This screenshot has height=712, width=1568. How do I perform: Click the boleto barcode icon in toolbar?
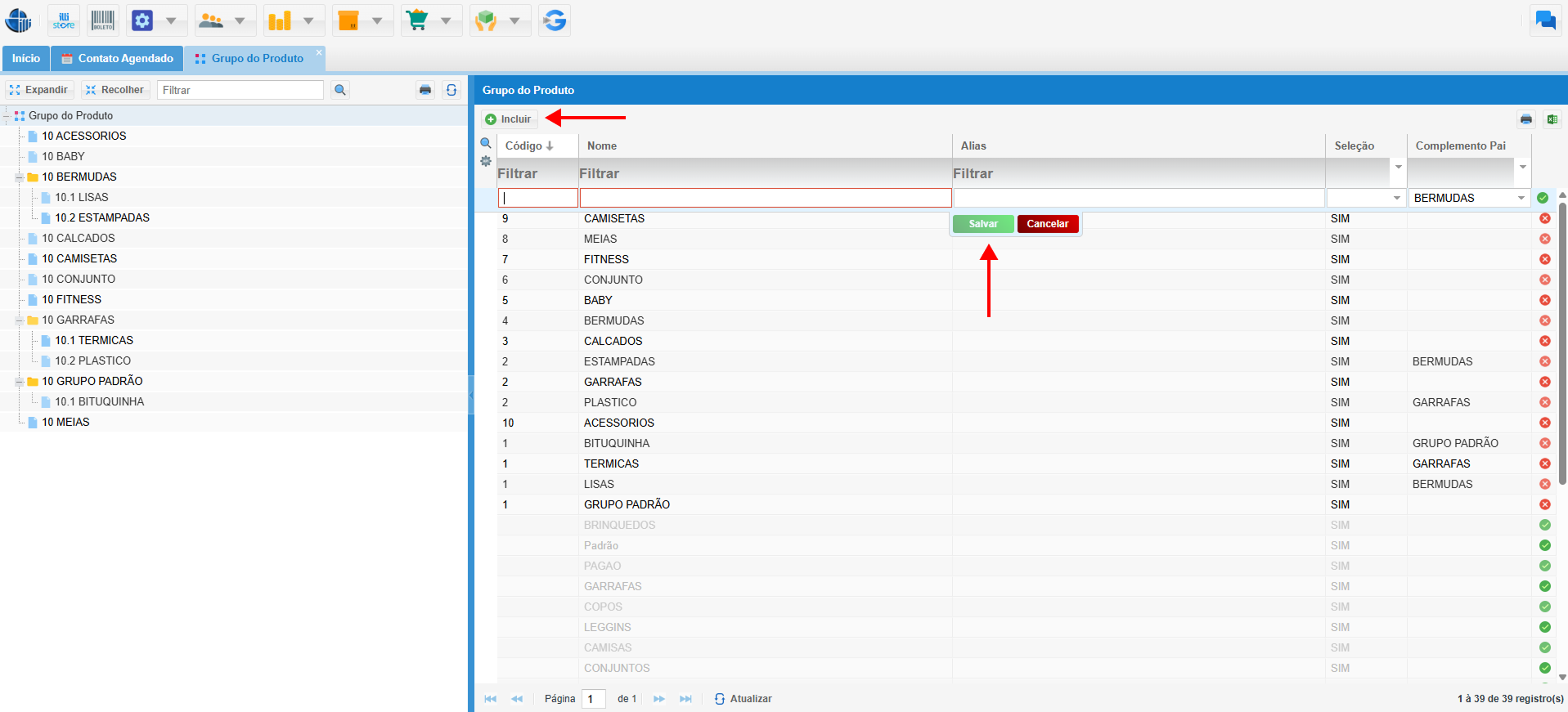(103, 20)
